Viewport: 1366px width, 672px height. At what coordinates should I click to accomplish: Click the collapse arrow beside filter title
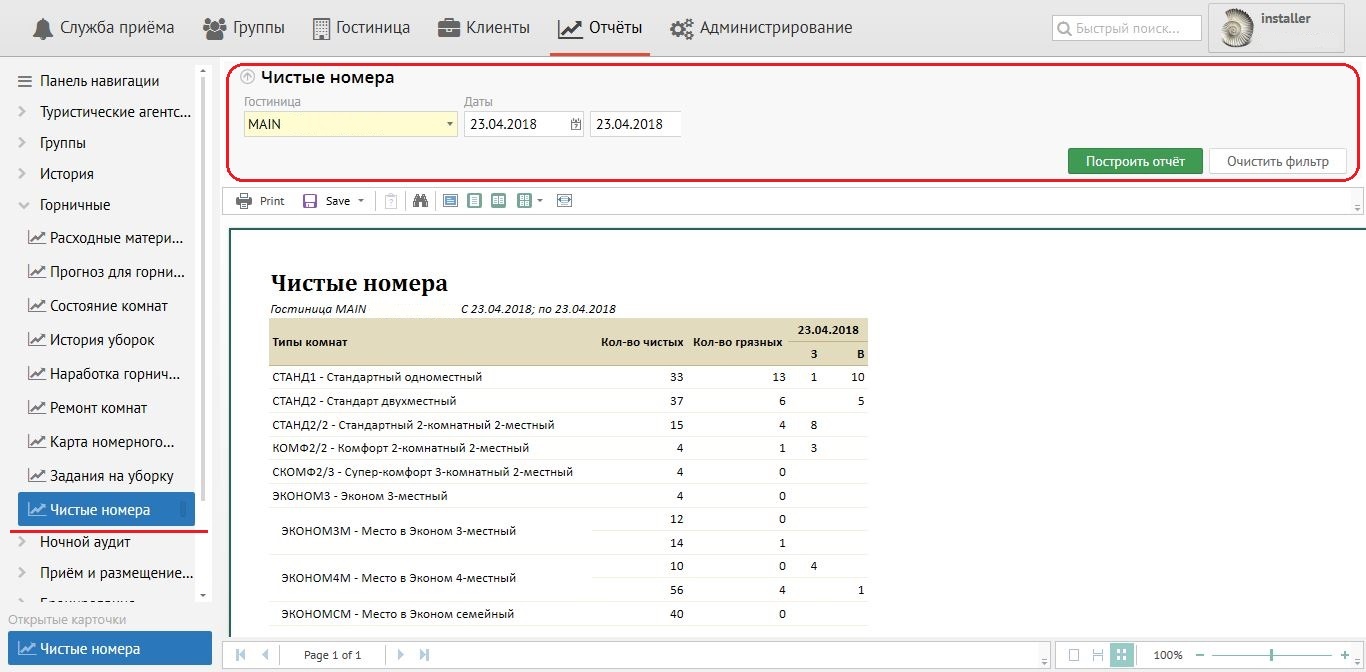coord(248,77)
